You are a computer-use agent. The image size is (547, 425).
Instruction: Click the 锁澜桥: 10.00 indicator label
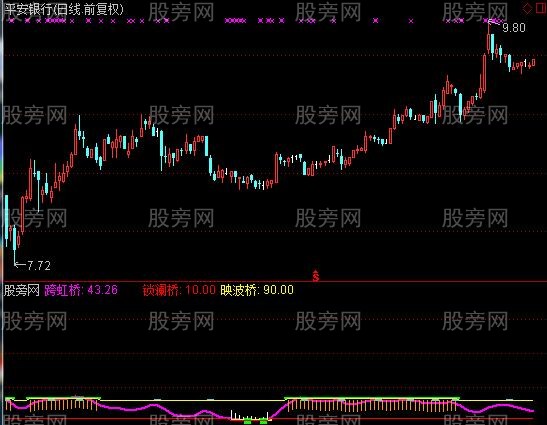(179, 290)
